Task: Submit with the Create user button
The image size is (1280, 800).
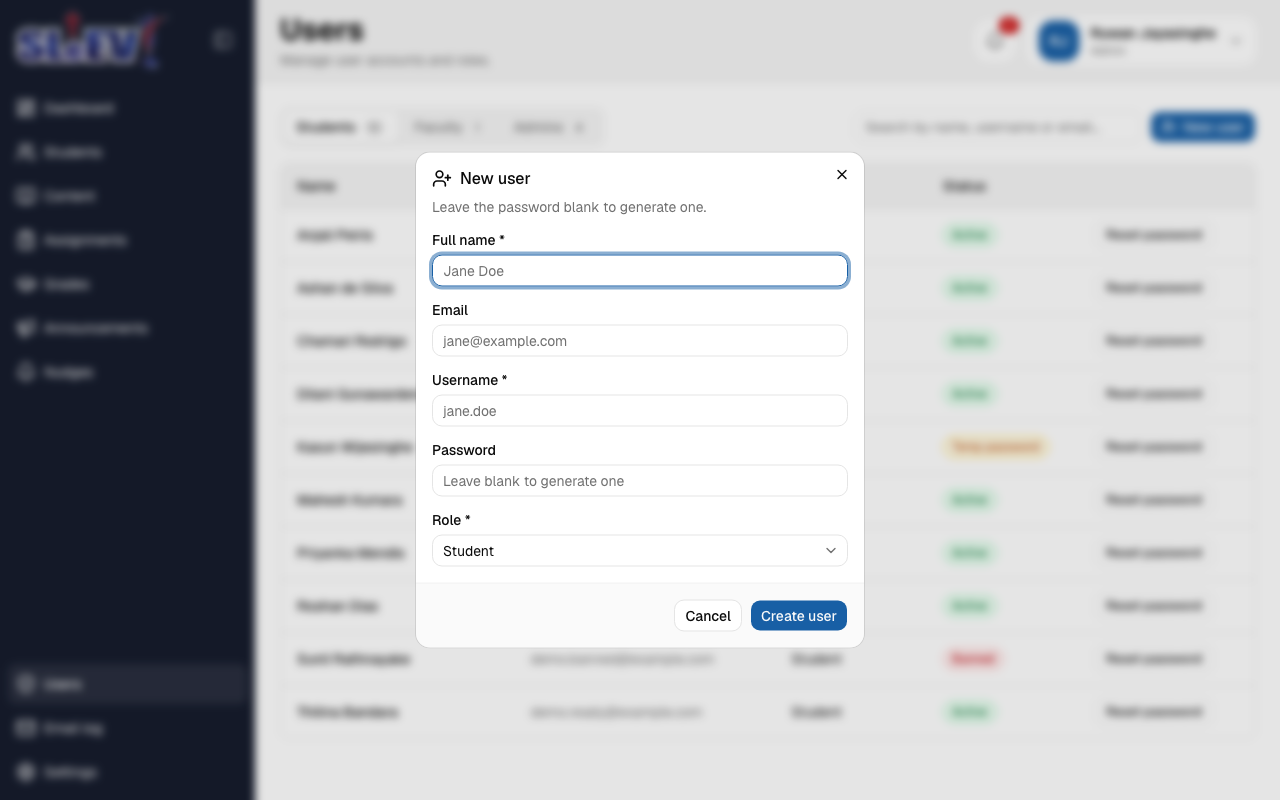Action: (x=799, y=616)
